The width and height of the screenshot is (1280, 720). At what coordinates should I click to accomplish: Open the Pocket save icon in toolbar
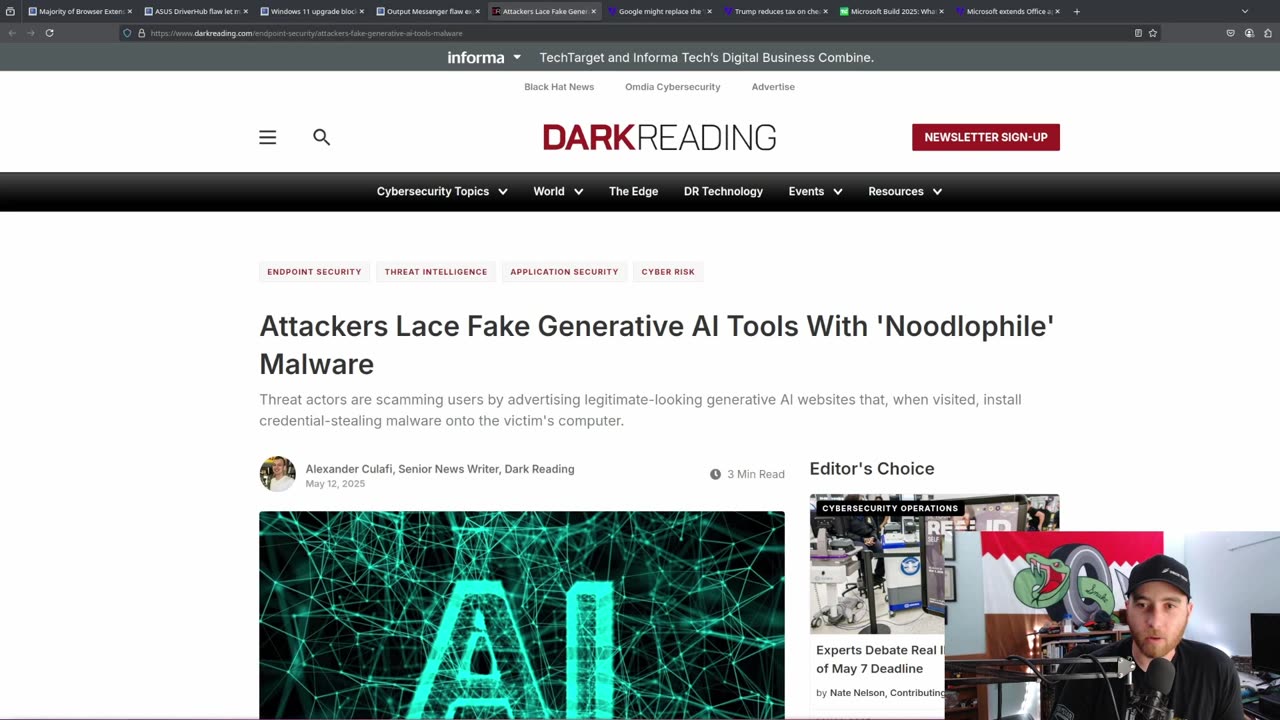pos(1230,33)
